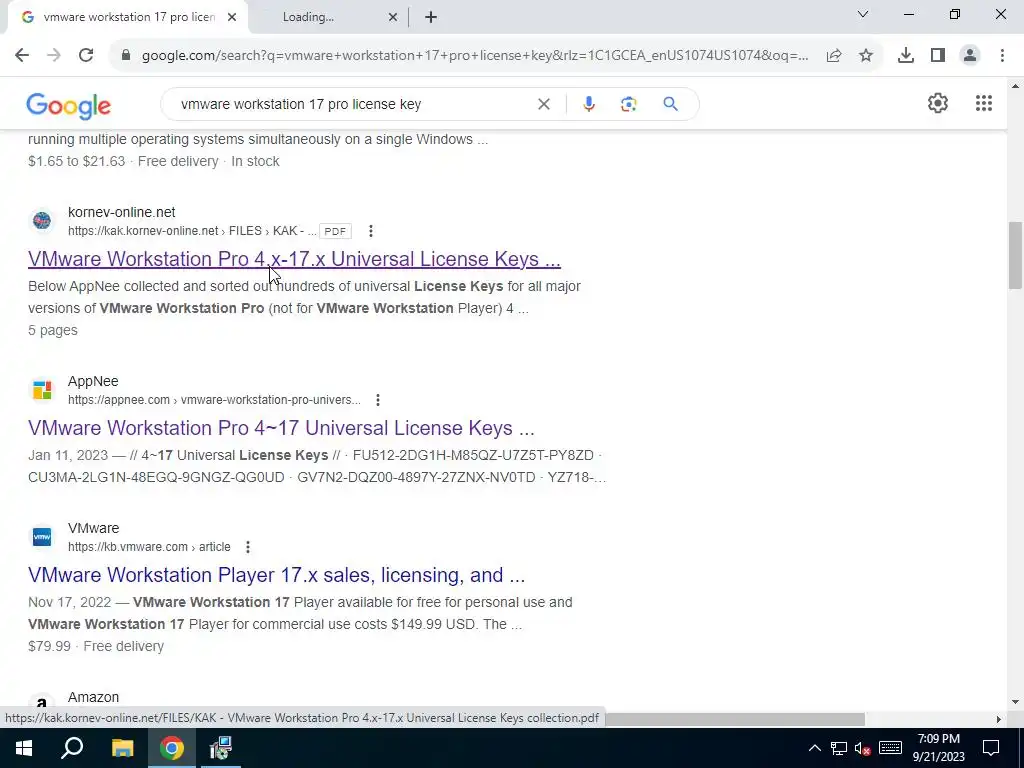1024x768 pixels.
Task: Open the network tray icon
Action: [839, 748]
